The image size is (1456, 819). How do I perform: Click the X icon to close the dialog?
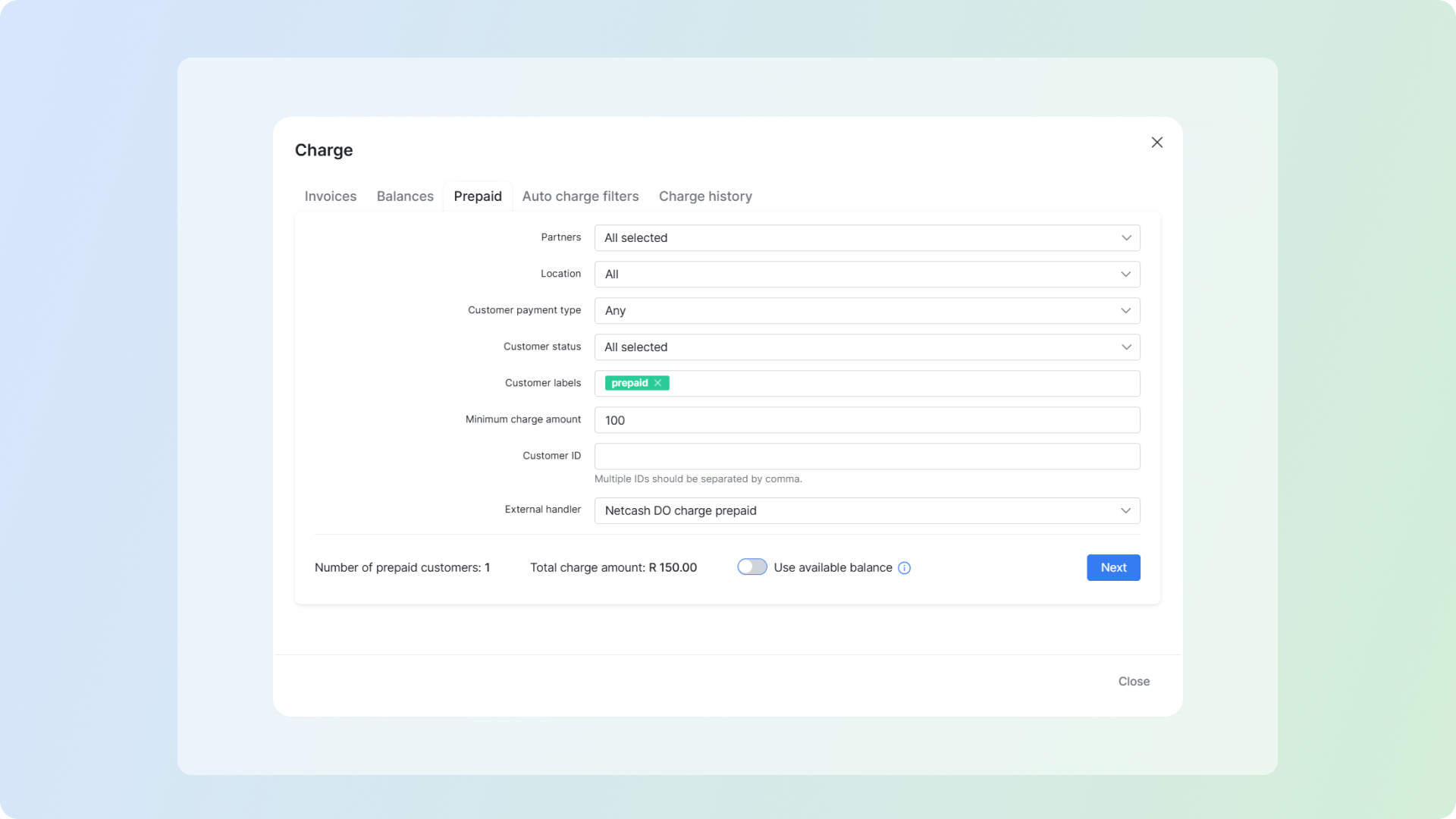[x=1156, y=143]
